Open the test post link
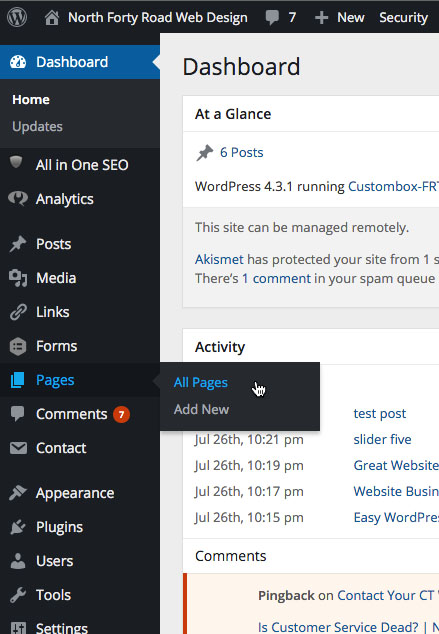439x634 pixels. [380, 414]
